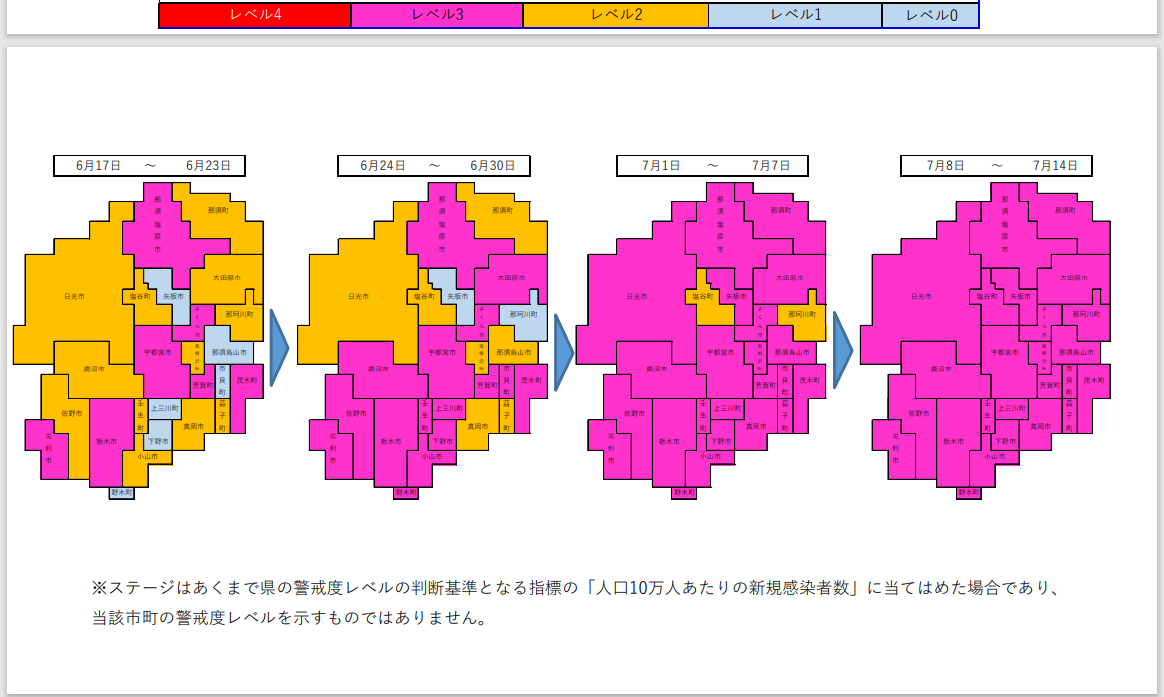Select 宇都宮市 on the 6月17日 map
1164x697 pixels.
pos(158,353)
